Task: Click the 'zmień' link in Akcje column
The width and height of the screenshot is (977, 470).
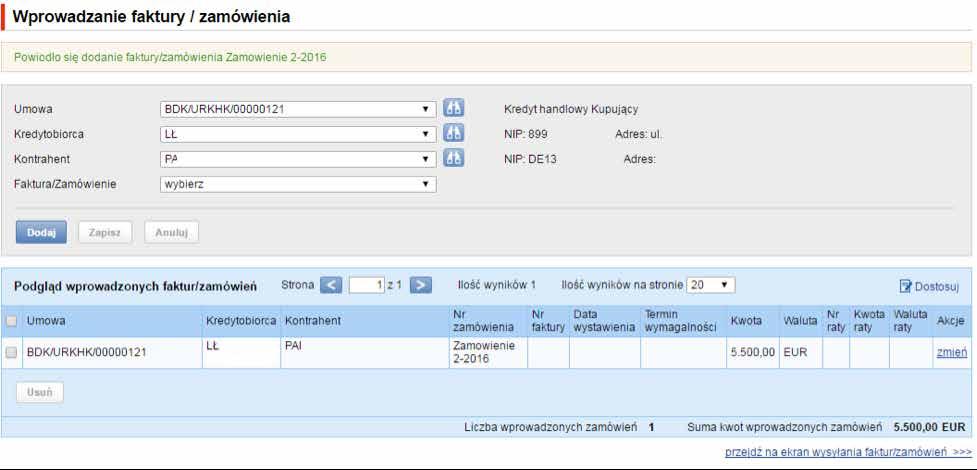Action: [951, 353]
